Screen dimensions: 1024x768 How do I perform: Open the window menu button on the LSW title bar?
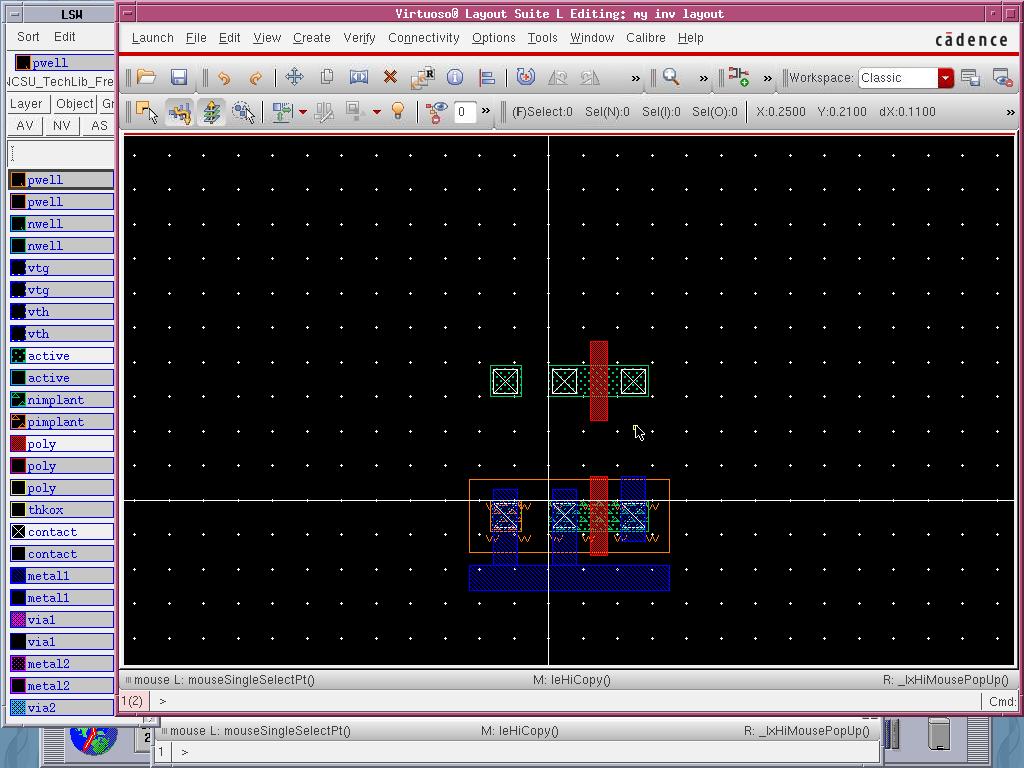coord(16,13)
